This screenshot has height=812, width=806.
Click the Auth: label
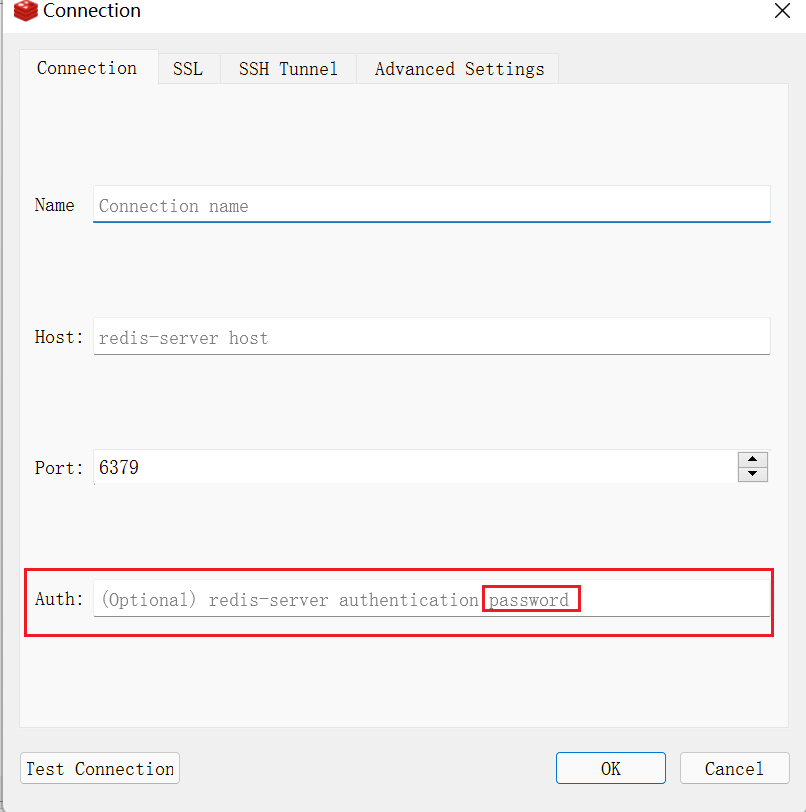click(59, 599)
